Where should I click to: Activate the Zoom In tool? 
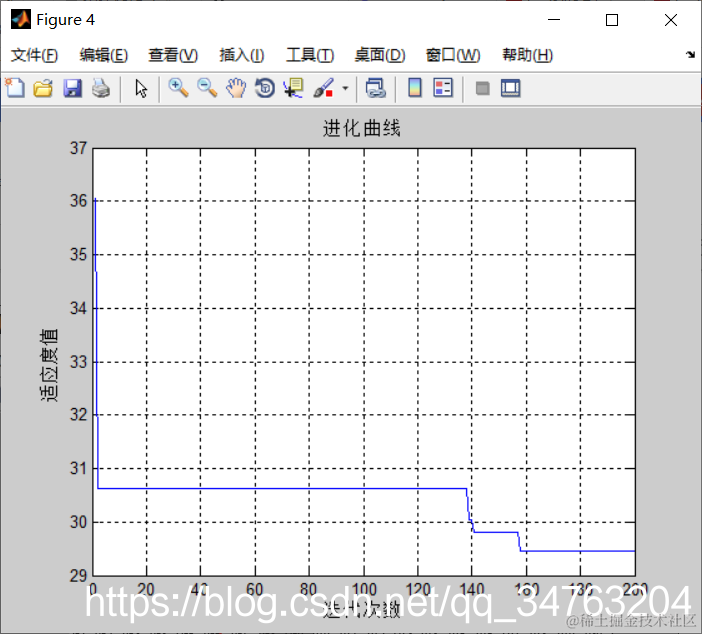point(178,88)
